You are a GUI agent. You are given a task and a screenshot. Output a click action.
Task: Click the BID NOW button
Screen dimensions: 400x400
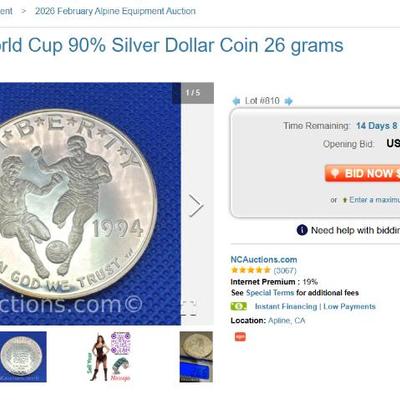[x=362, y=173]
